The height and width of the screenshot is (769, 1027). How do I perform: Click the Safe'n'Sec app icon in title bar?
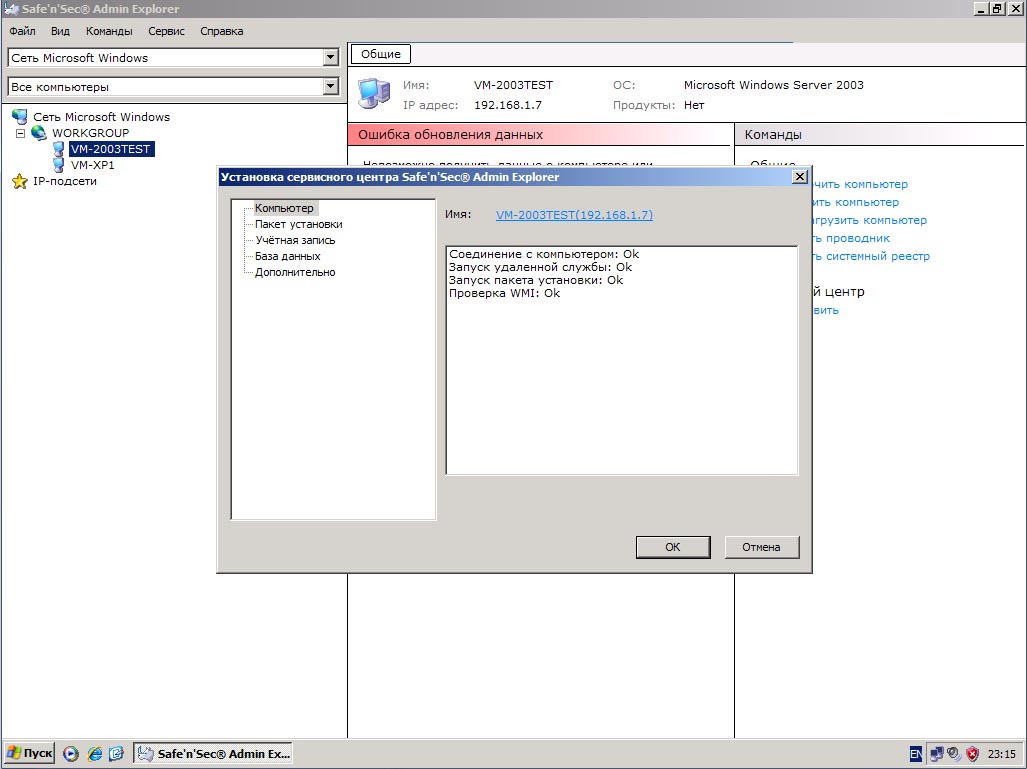coord(10,9)
